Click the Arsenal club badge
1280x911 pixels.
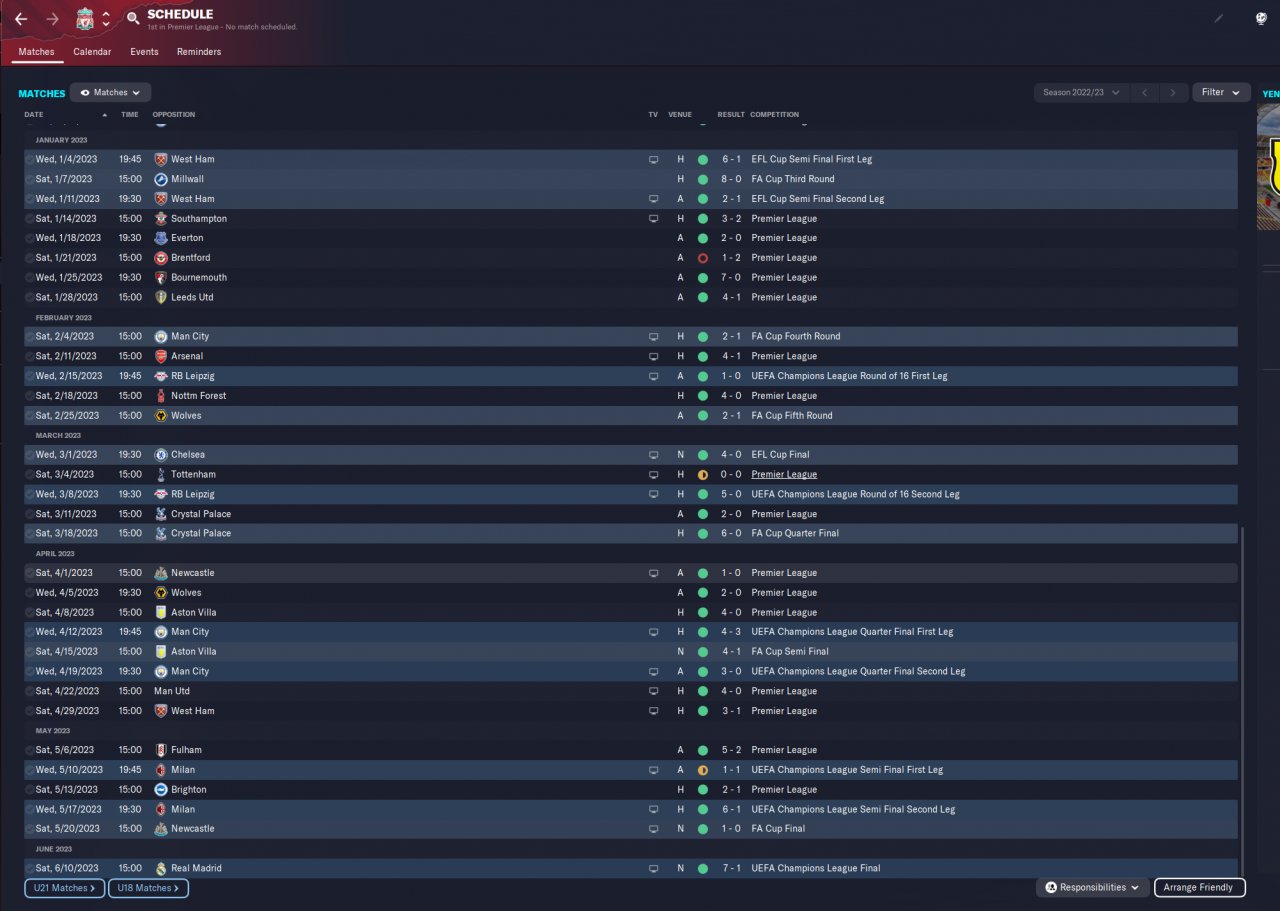[160, 356]
